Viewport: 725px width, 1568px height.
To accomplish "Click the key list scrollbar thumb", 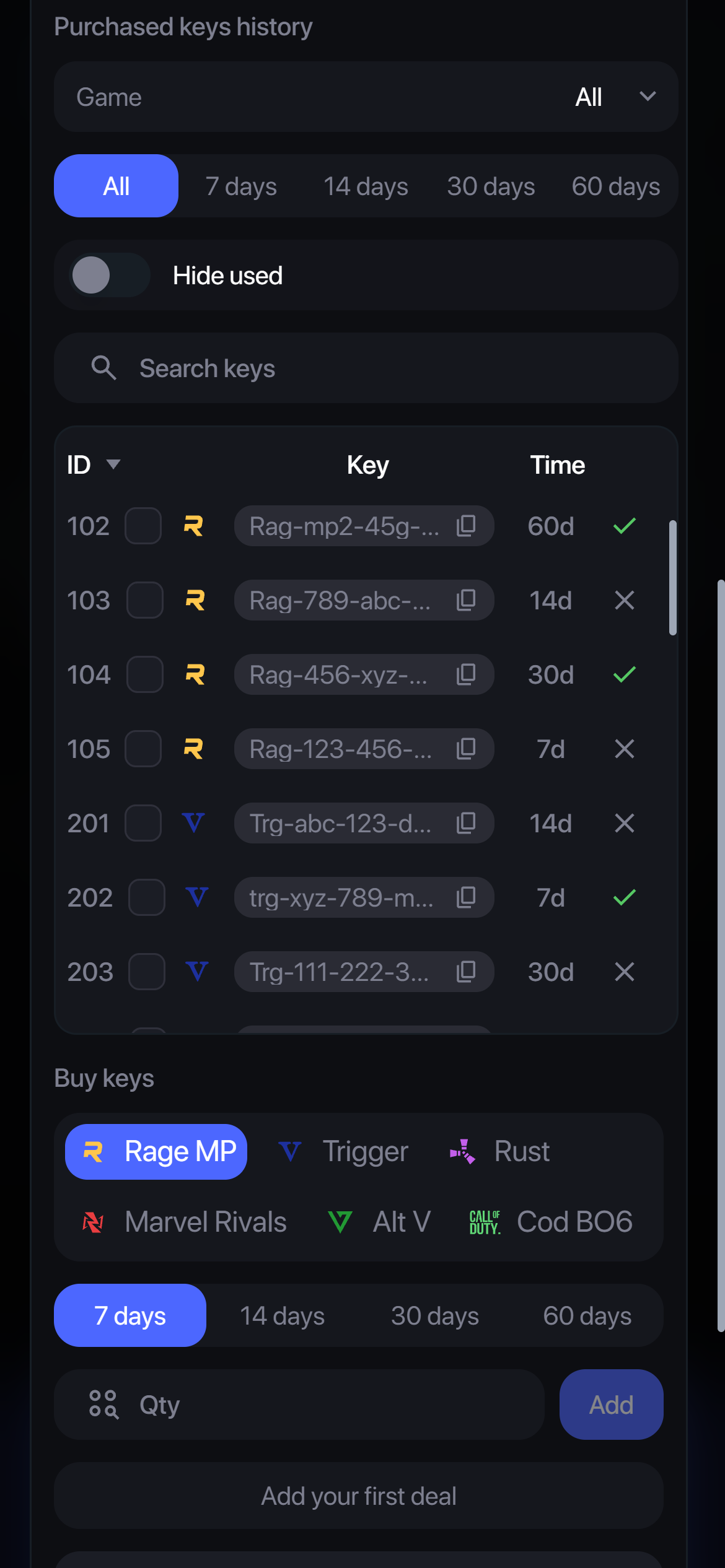I will (672, 577).
